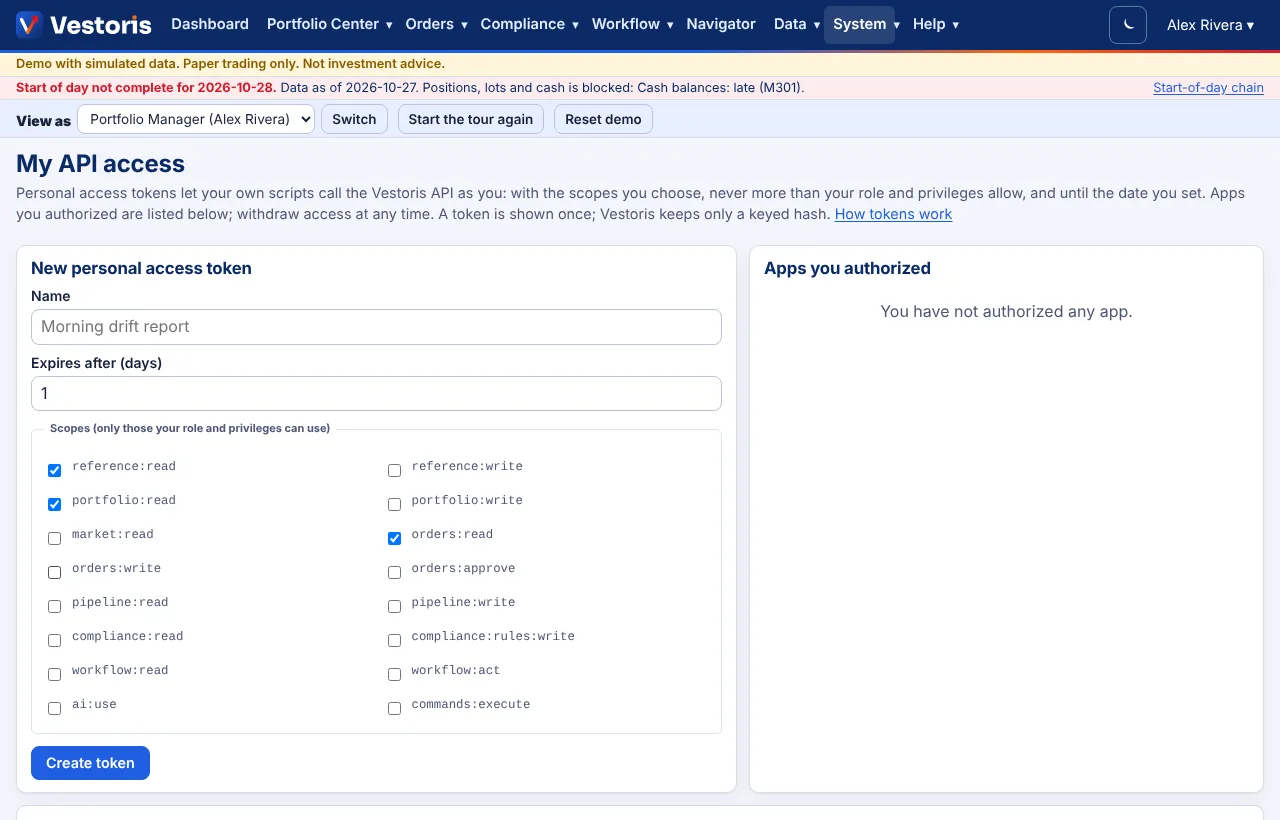The width and height of the screenshot is (1280, 820).
Task: Enable compliance:rules:write scope
Action: click(x=394, y=640)
